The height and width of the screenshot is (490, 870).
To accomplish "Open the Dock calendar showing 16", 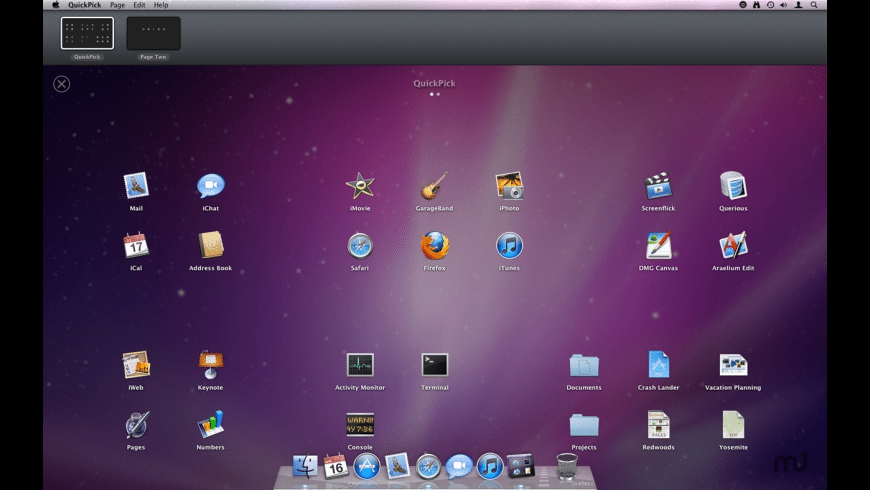I will click(336, 466).
